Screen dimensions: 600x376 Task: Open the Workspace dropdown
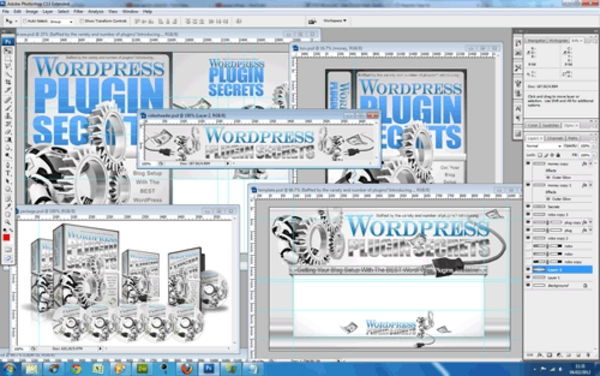coord(335,21)
